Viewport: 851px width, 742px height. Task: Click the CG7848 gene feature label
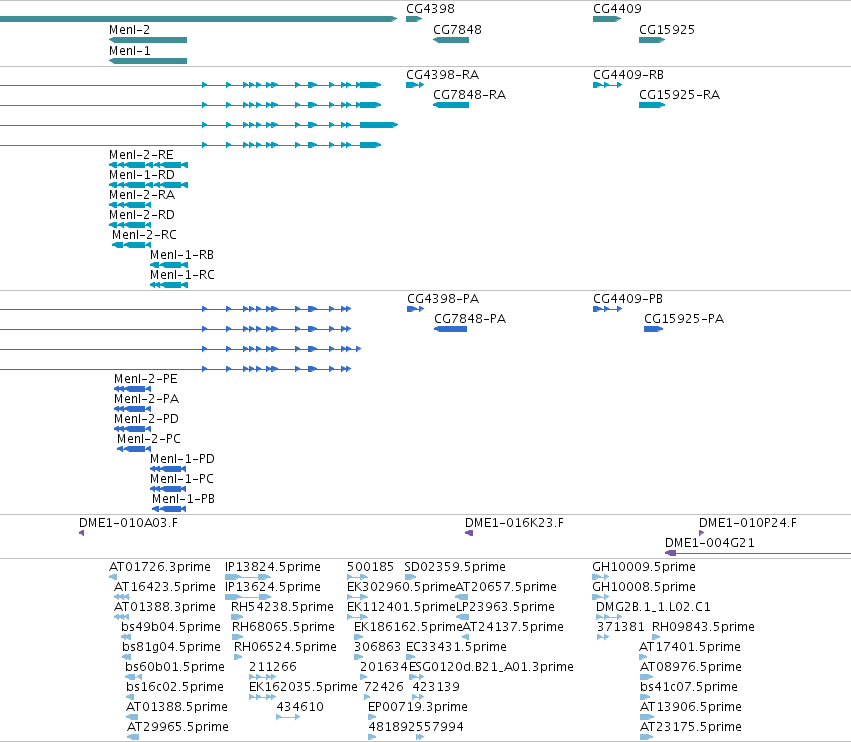coord(457,30)
